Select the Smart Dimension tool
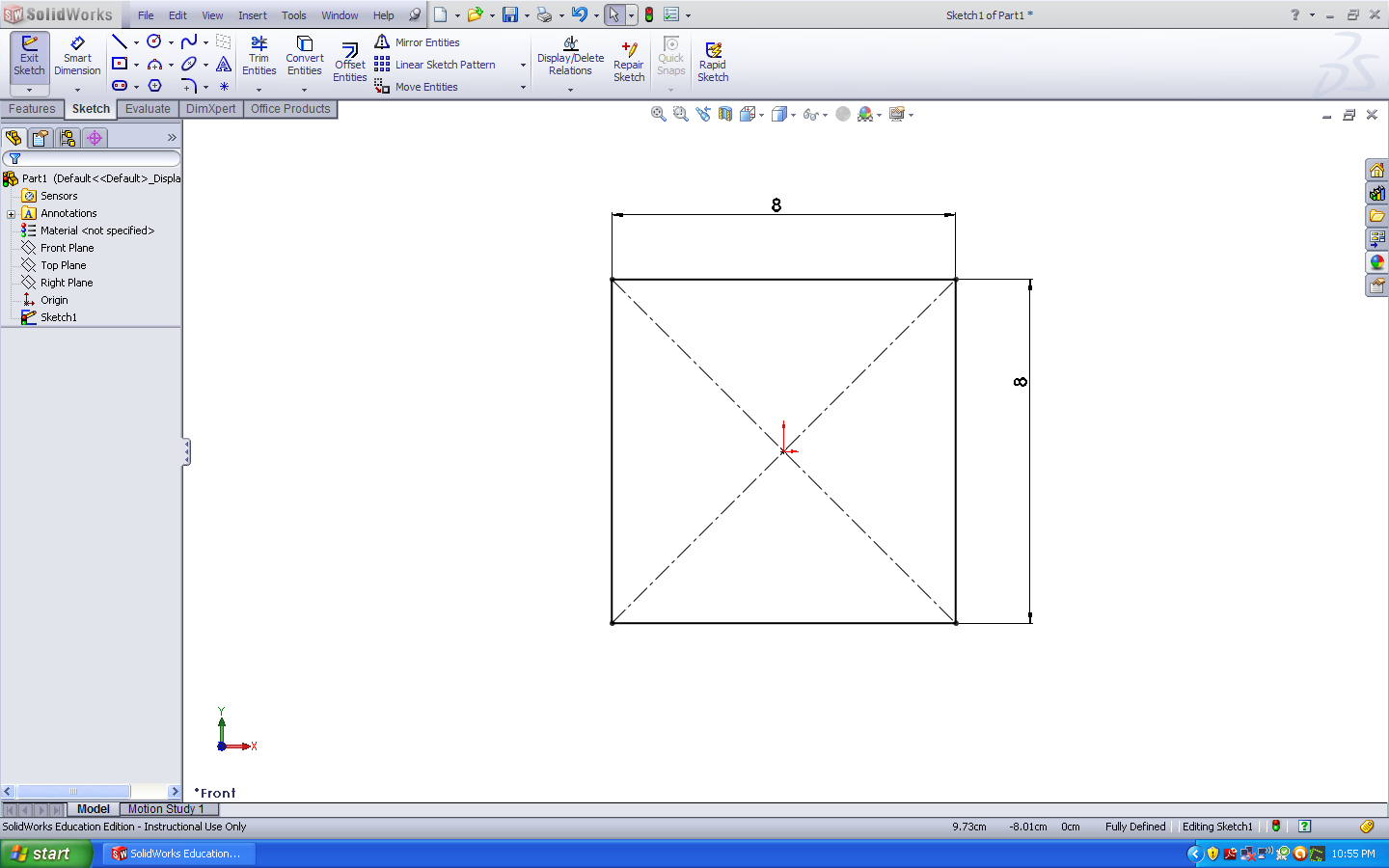Viewport: 1389px width, 868px height. pos(77,56)
